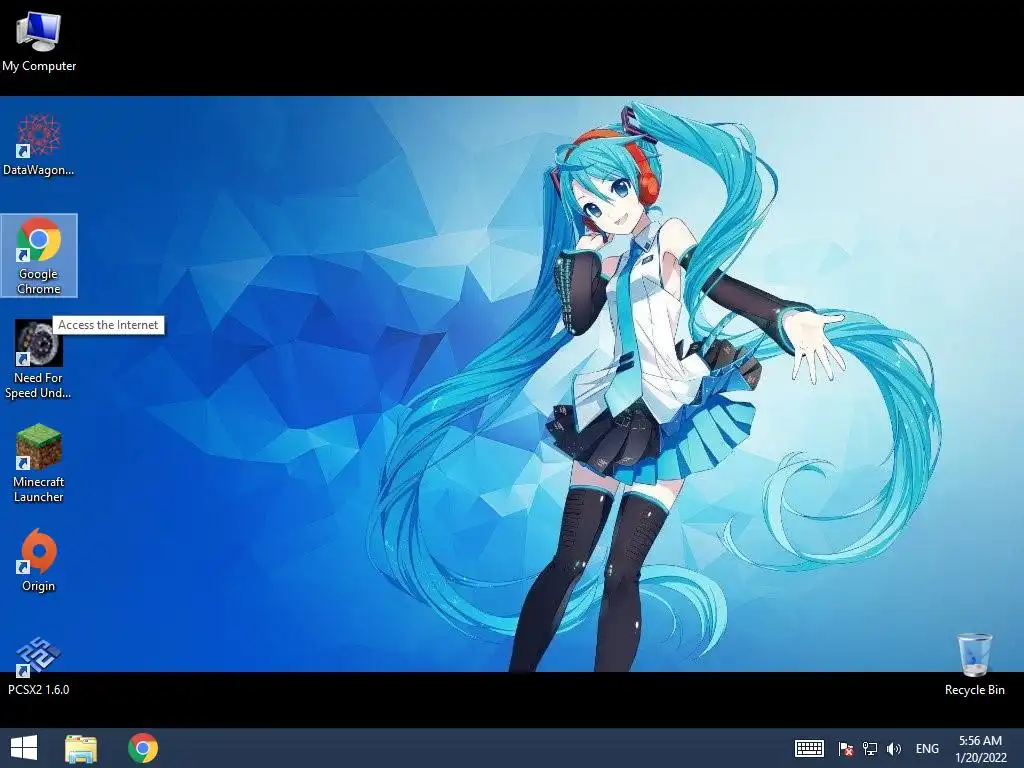The image size is (1024, 768).
Task: Switch input language via ENG indicator
Action: (927, 748)
